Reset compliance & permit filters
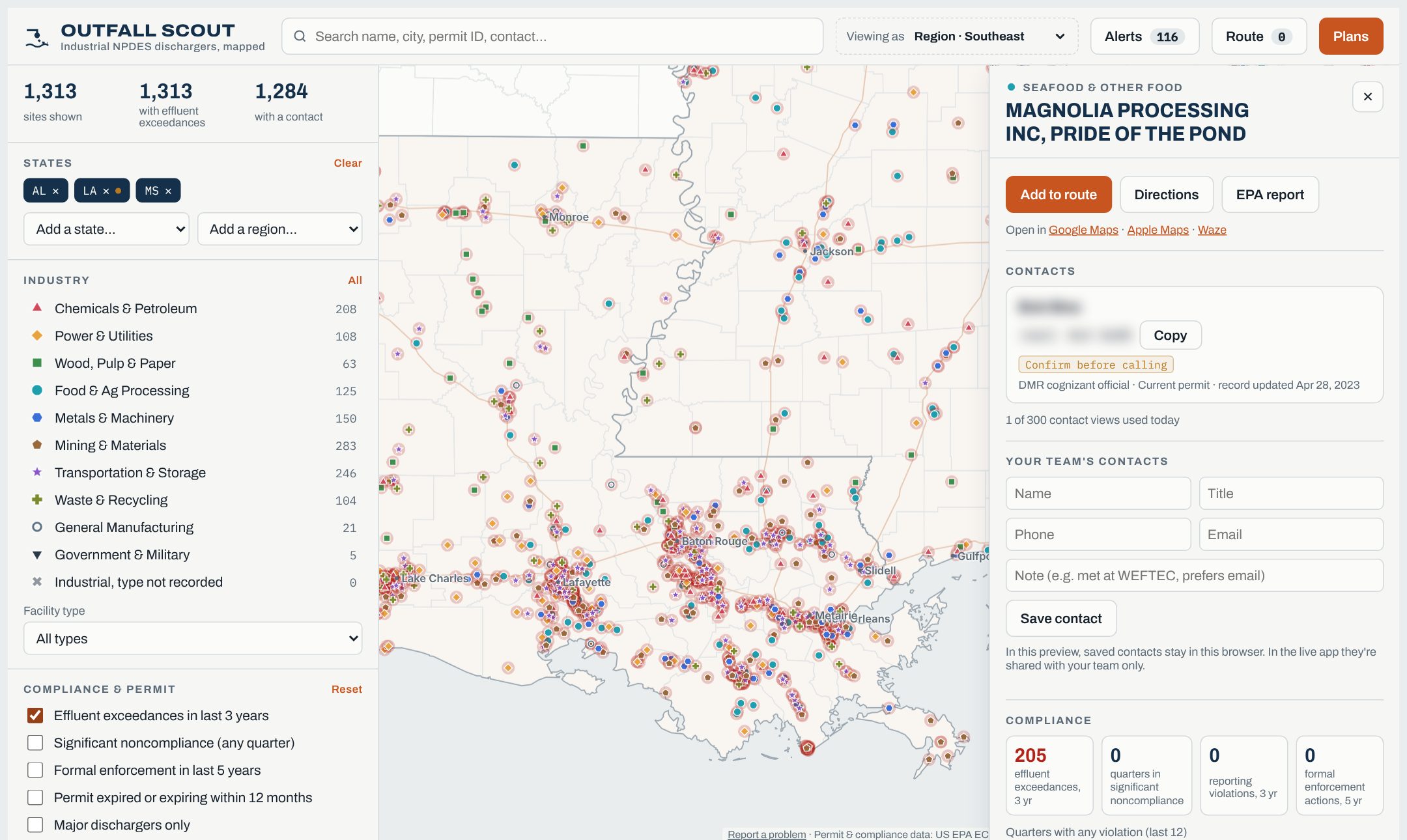Screen dimensions: 1407x840 coord(347,689)
